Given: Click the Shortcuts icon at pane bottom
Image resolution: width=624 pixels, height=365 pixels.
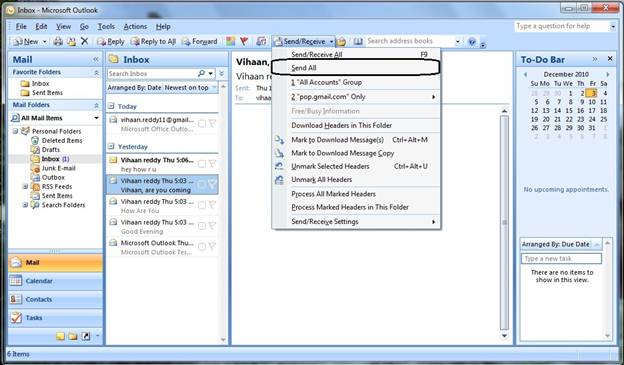Looking at the screenshot, I should tap(86, 336).
